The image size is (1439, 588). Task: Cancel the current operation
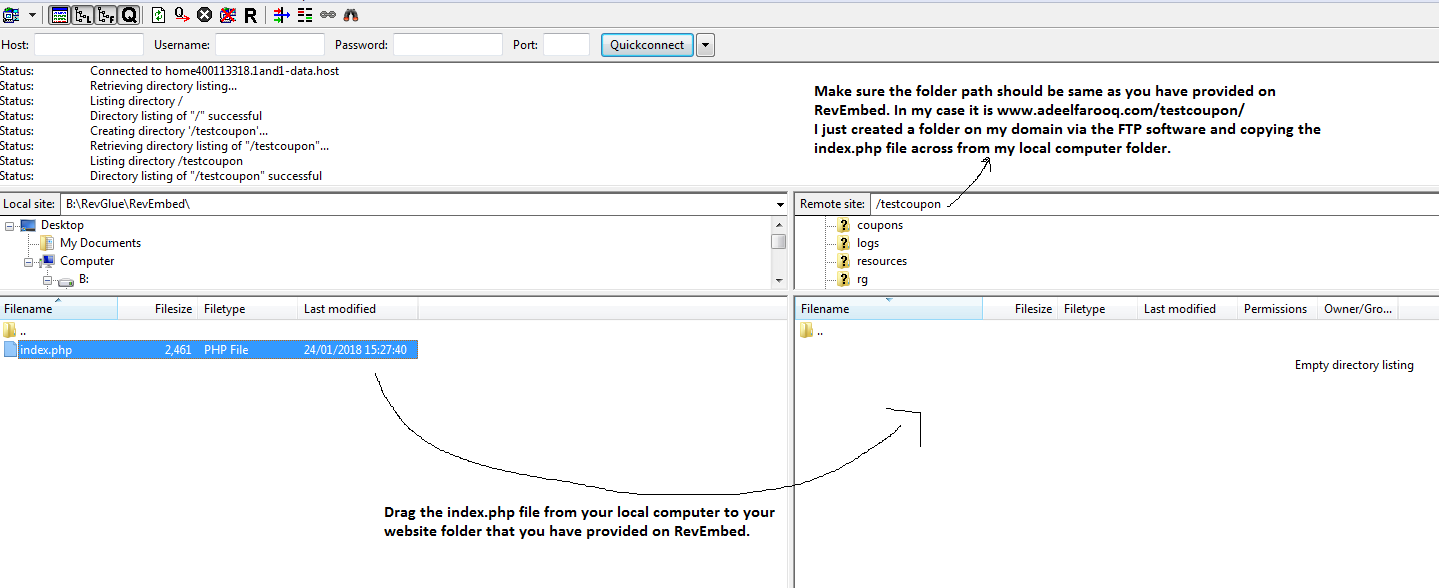204,15
